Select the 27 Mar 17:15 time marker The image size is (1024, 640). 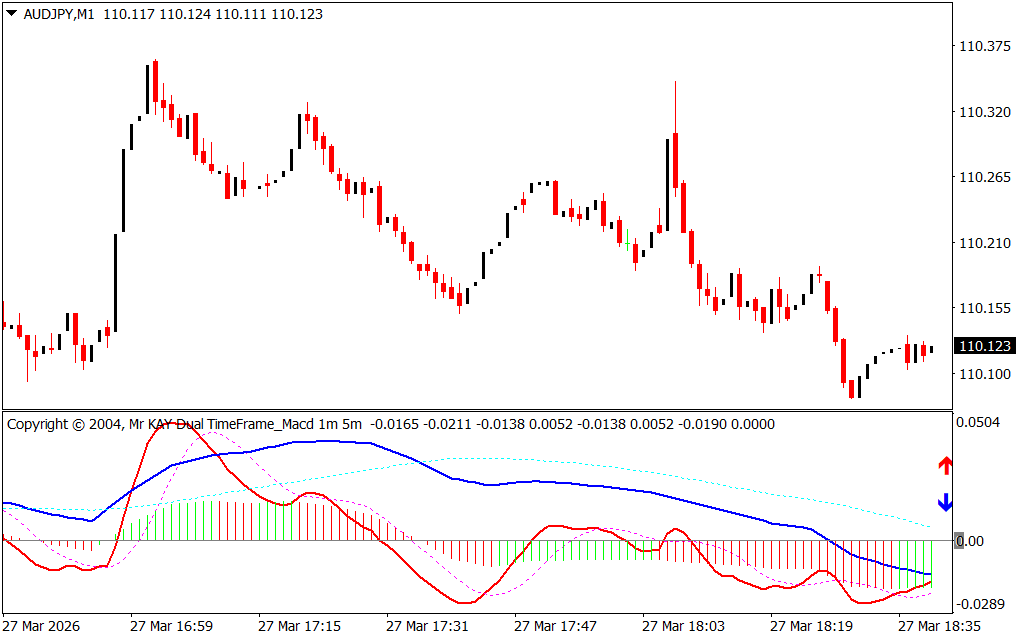(299, 626)
